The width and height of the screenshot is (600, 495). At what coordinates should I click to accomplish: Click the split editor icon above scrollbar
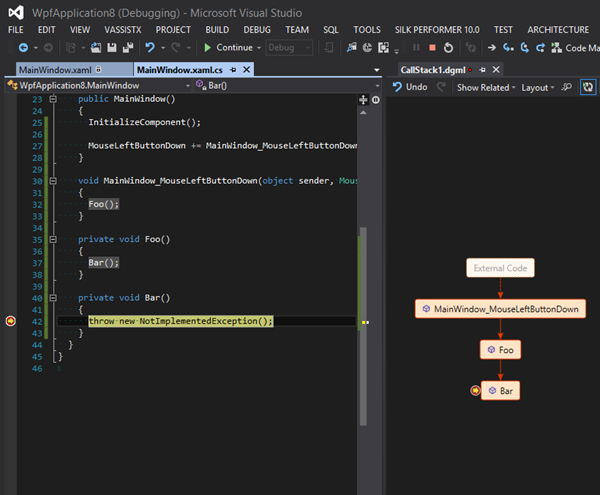[x=363, y=100]
